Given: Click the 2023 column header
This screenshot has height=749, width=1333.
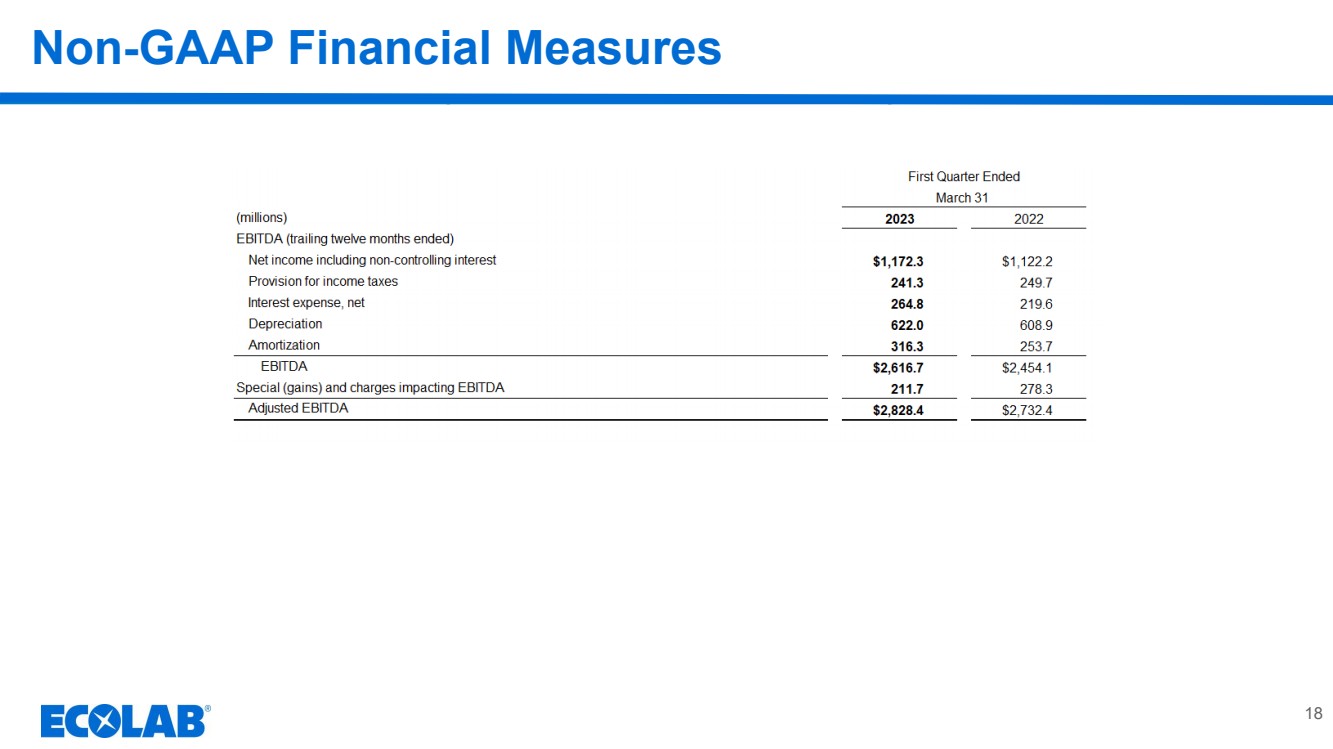Looking at the screenshot, I should pos(900,219).
